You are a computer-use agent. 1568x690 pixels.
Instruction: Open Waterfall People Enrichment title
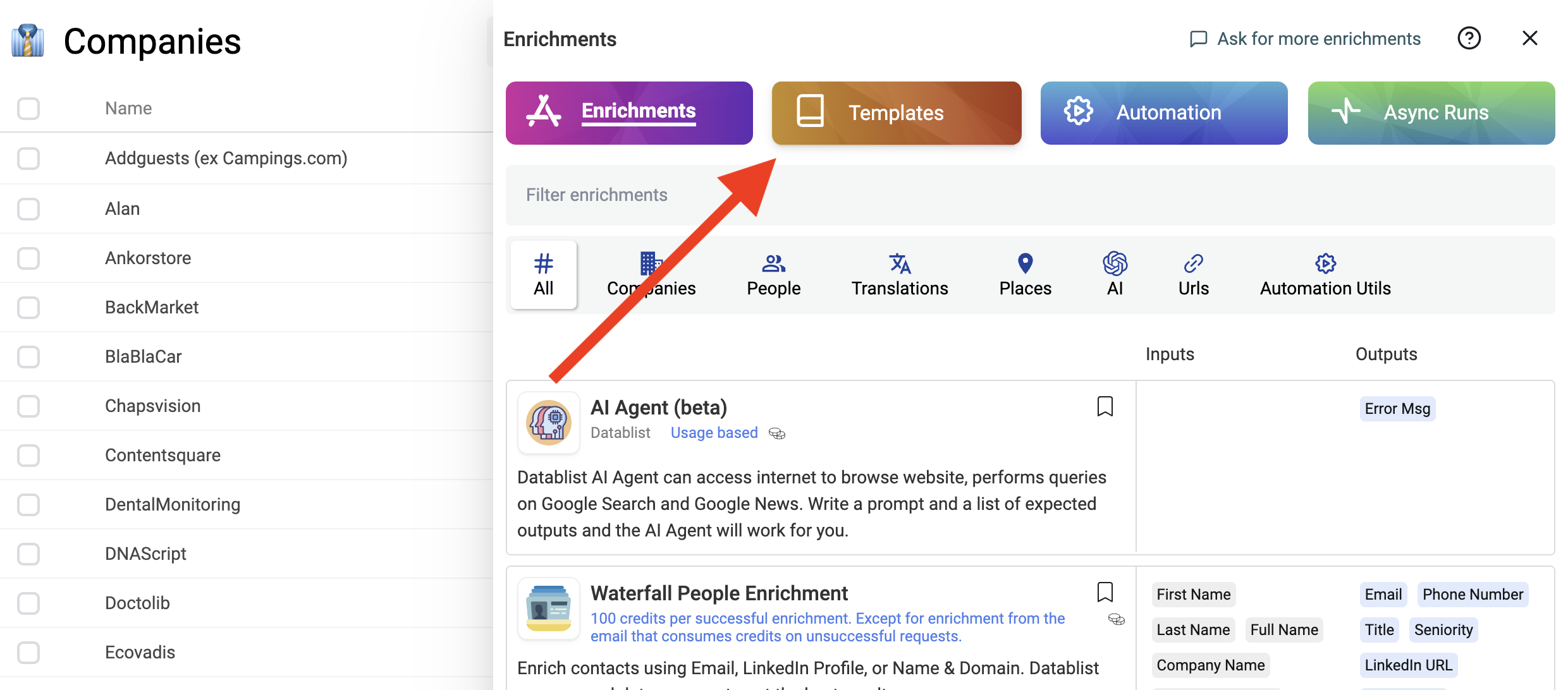click(719, 593)
